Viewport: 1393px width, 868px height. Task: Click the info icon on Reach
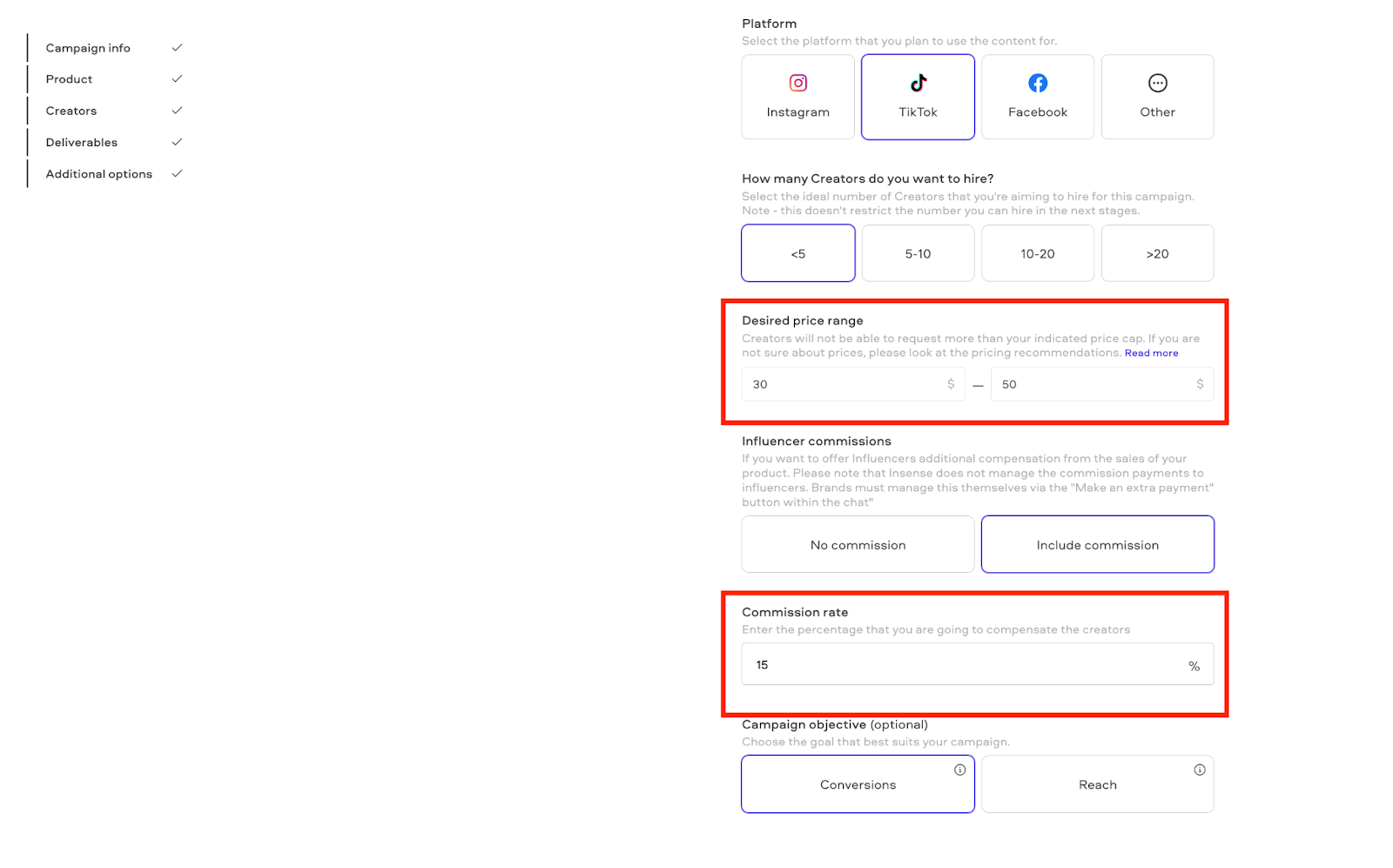(x=1199, y=770)
